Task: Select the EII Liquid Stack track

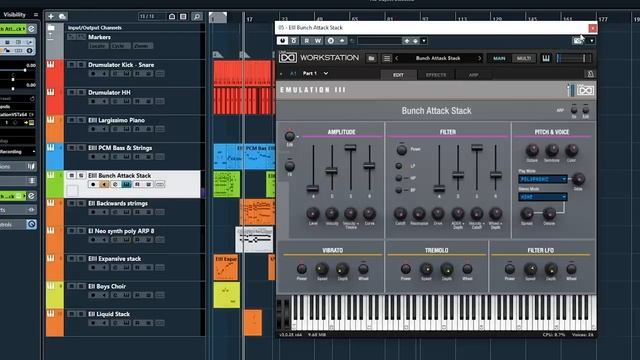Action: [109, 314]
